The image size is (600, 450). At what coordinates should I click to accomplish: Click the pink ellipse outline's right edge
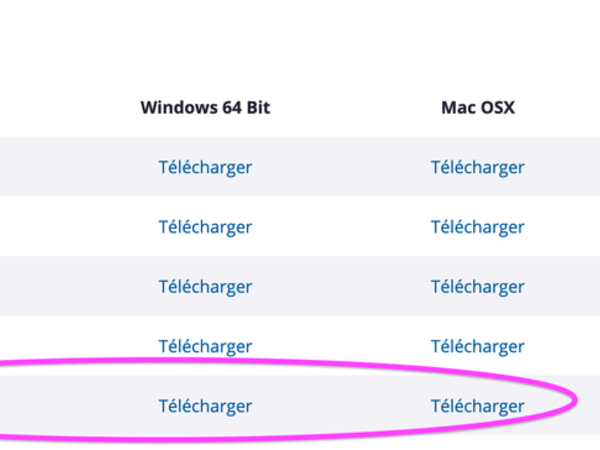(576, 402)
